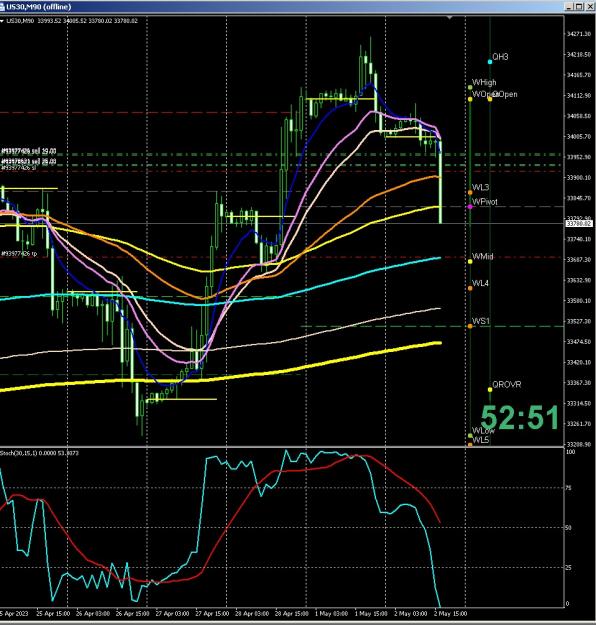Viewport: 596px width, 625px height.
Task: Select the orange WL3 level marker
Action: tap(470, 193)
